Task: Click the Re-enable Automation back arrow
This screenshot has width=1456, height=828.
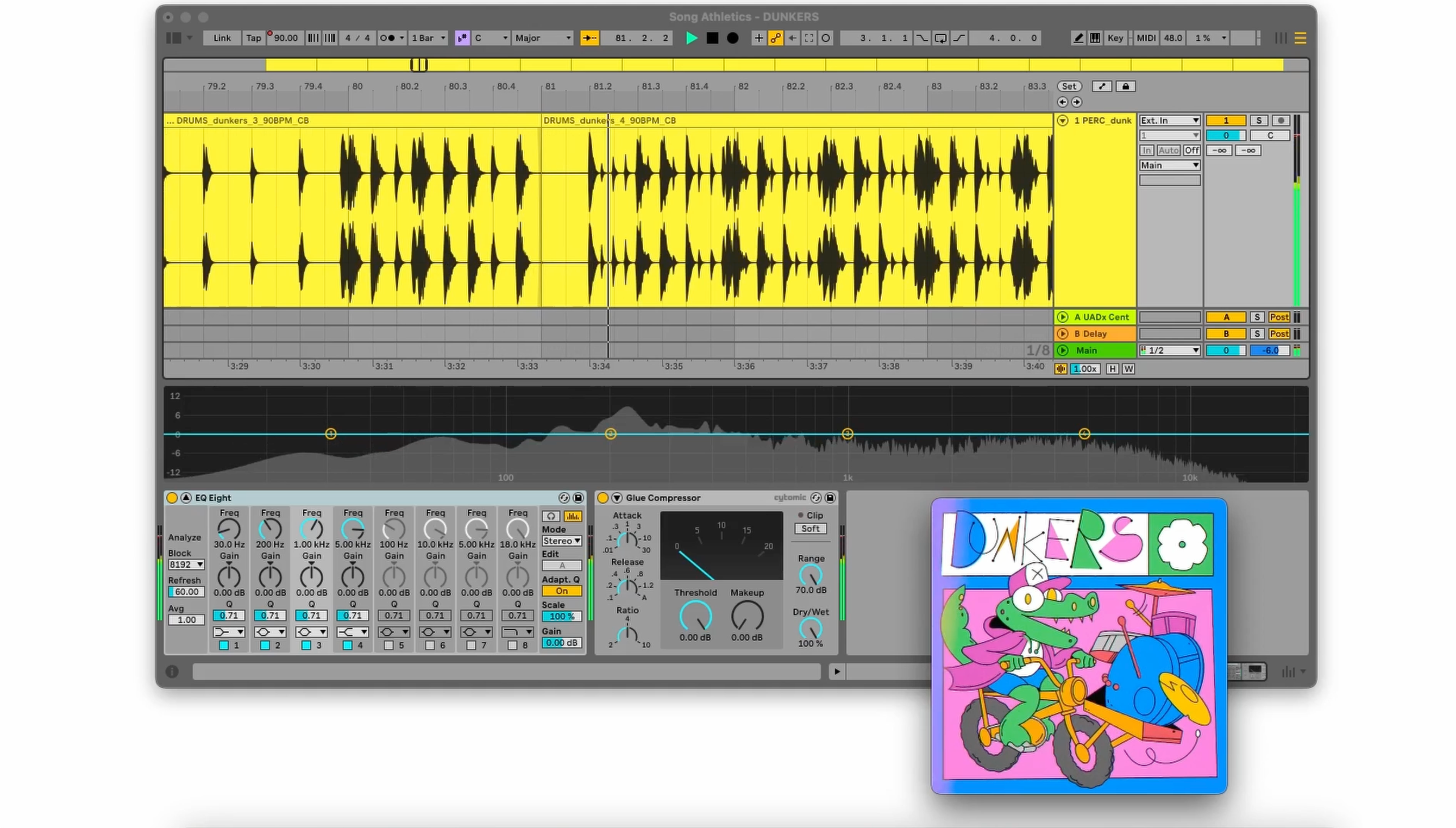Action: [x=793, y=38]
